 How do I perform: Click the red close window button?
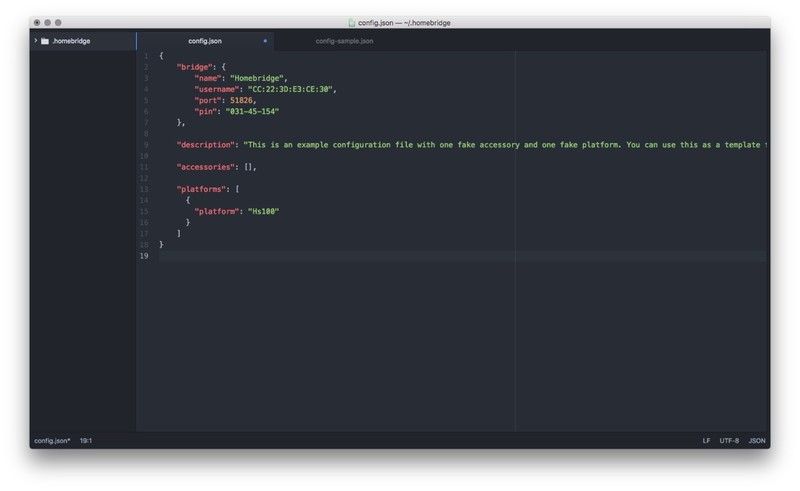click(x=37, y=22)
